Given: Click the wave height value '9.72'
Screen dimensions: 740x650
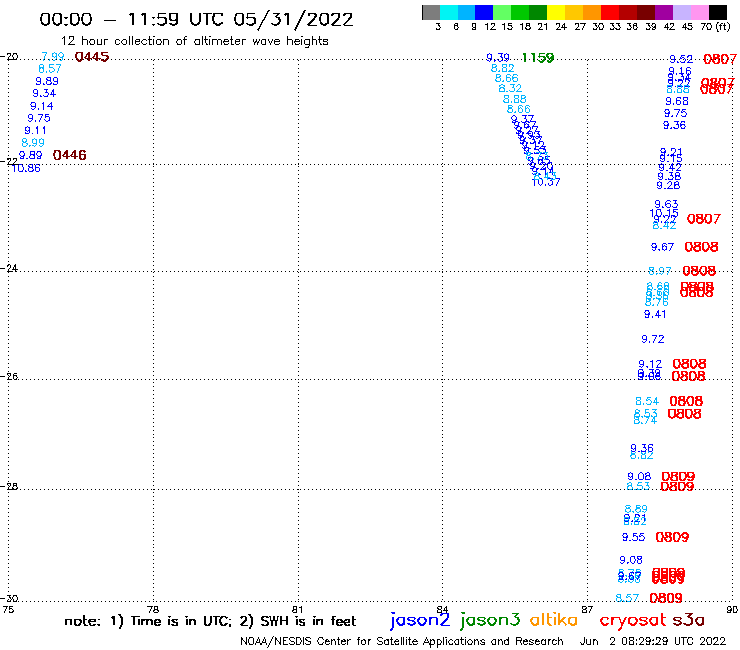Looking at the screenshot, I should [653, 339].
